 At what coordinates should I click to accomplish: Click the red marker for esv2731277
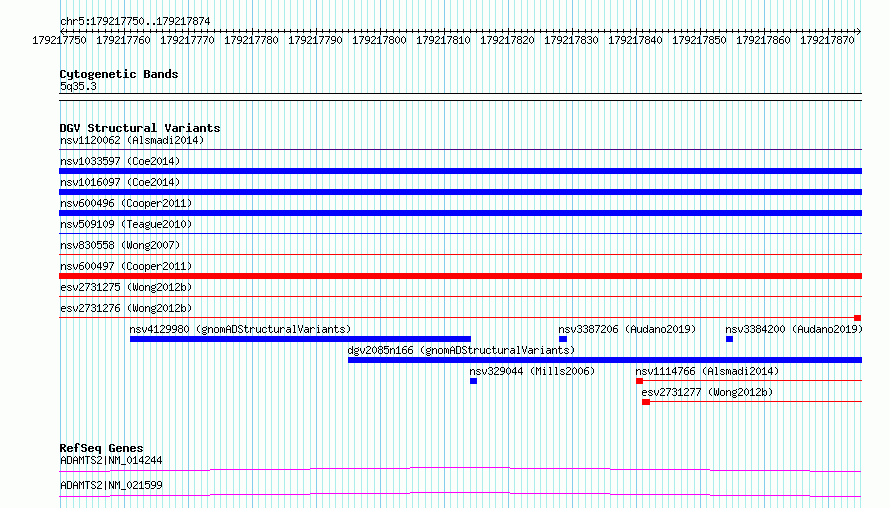point(646,402)
